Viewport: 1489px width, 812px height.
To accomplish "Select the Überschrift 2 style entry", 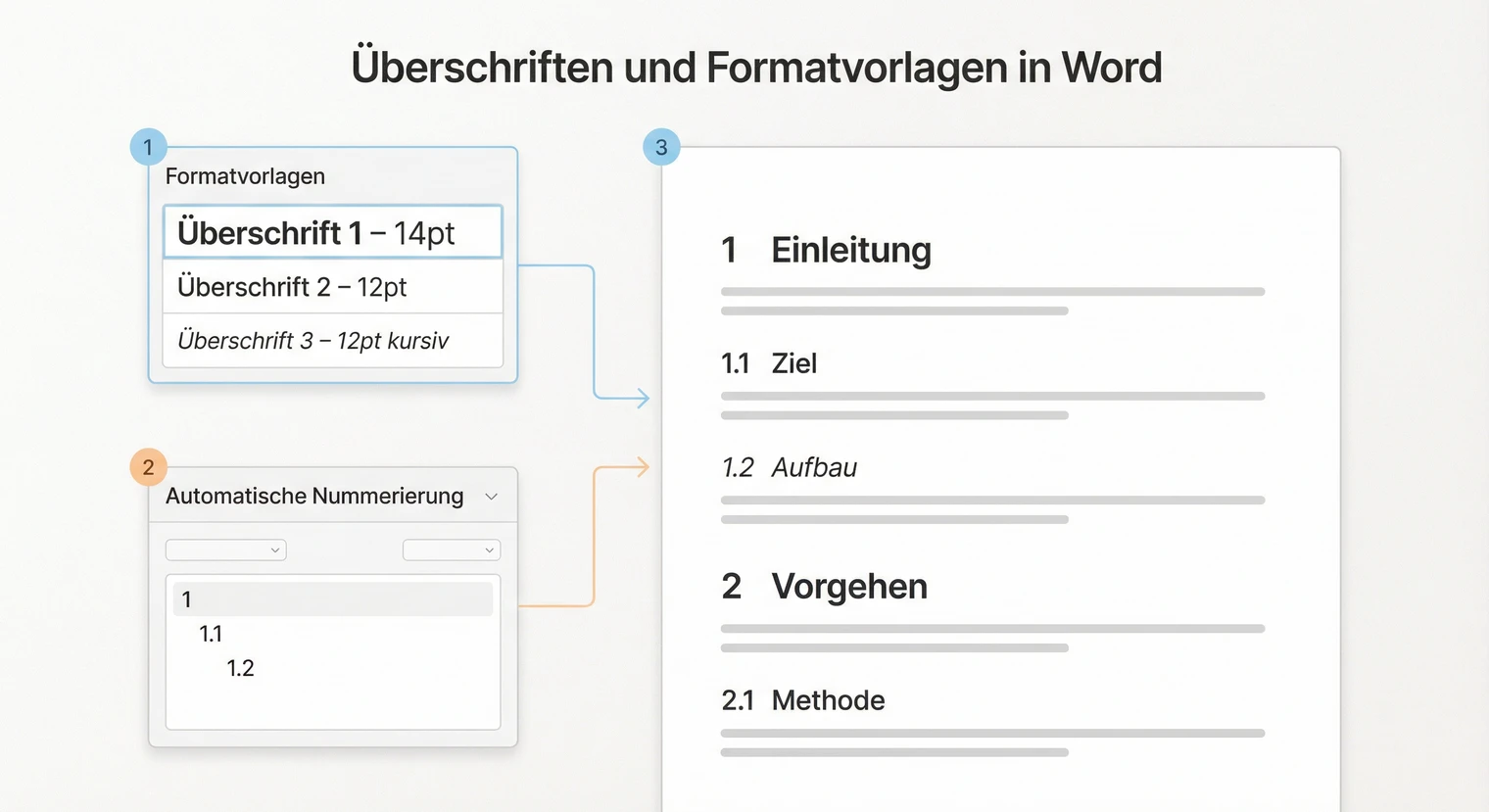I will pyautogui.click(x=331, y=286).
